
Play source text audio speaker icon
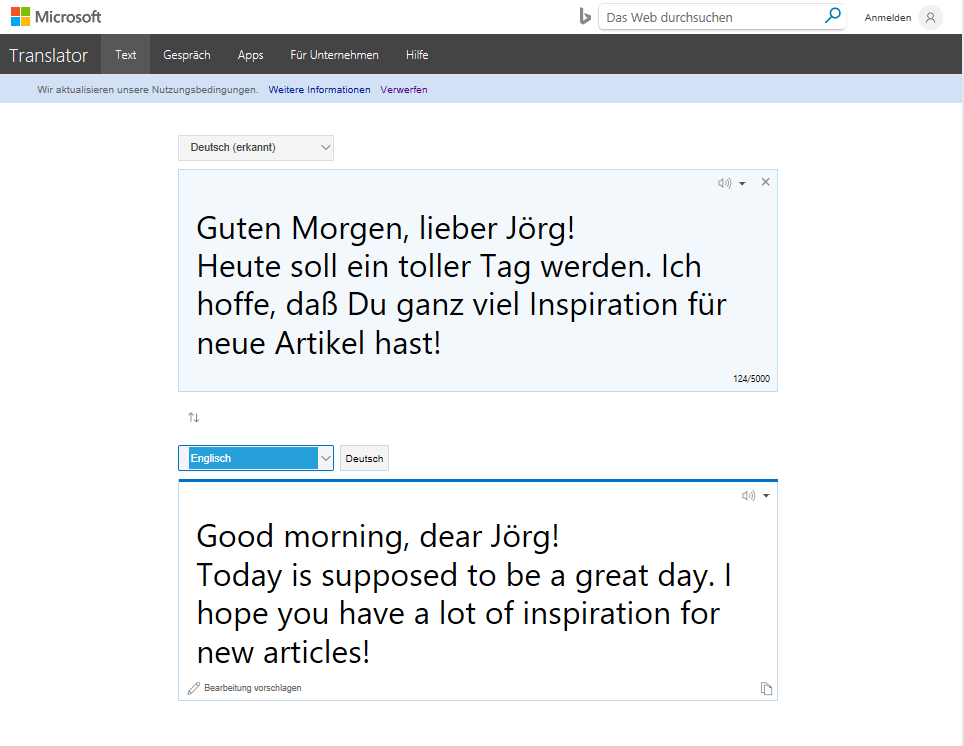724,183
